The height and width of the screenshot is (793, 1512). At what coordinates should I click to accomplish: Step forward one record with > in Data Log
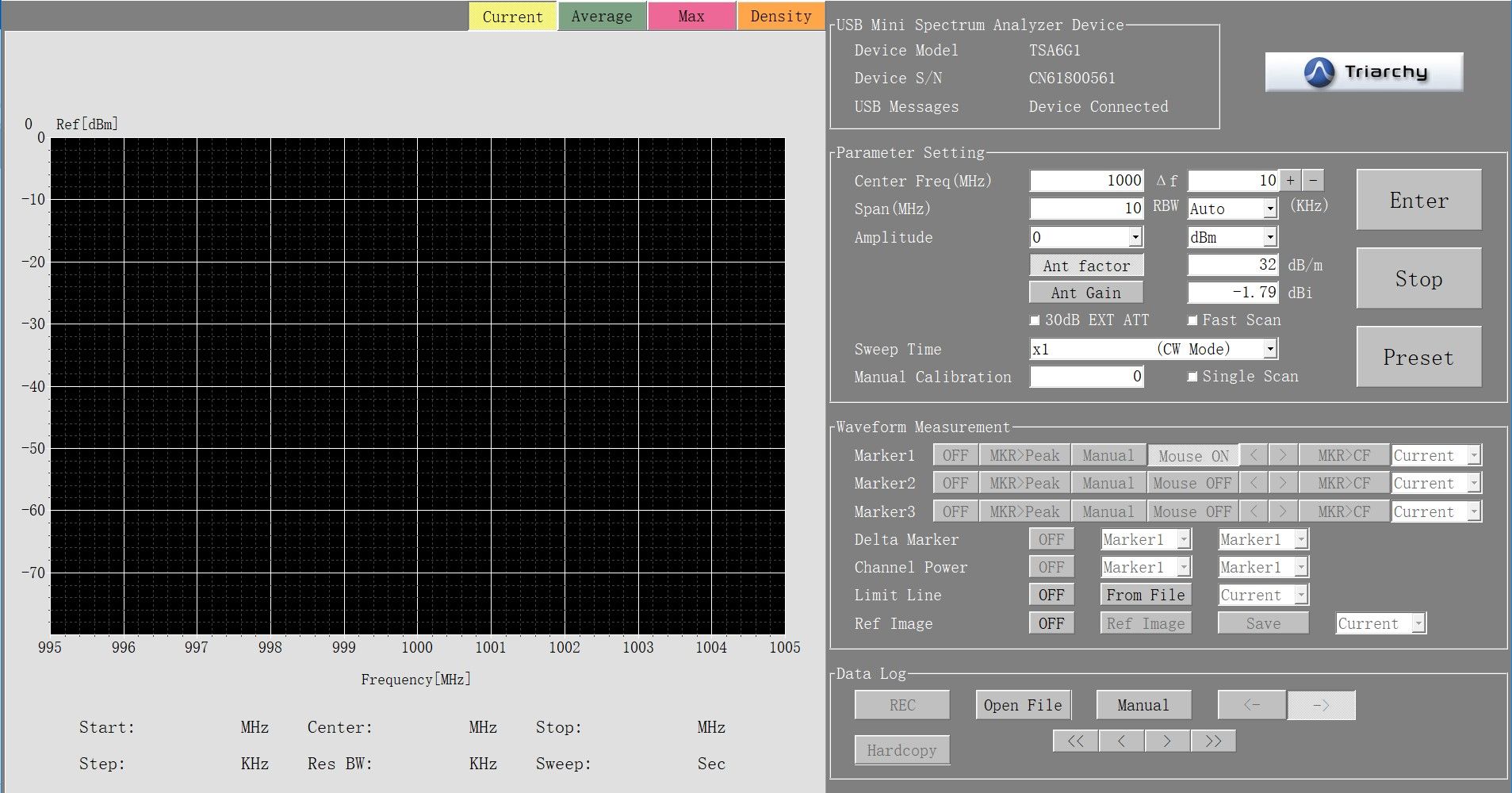tap(1167, 741)
